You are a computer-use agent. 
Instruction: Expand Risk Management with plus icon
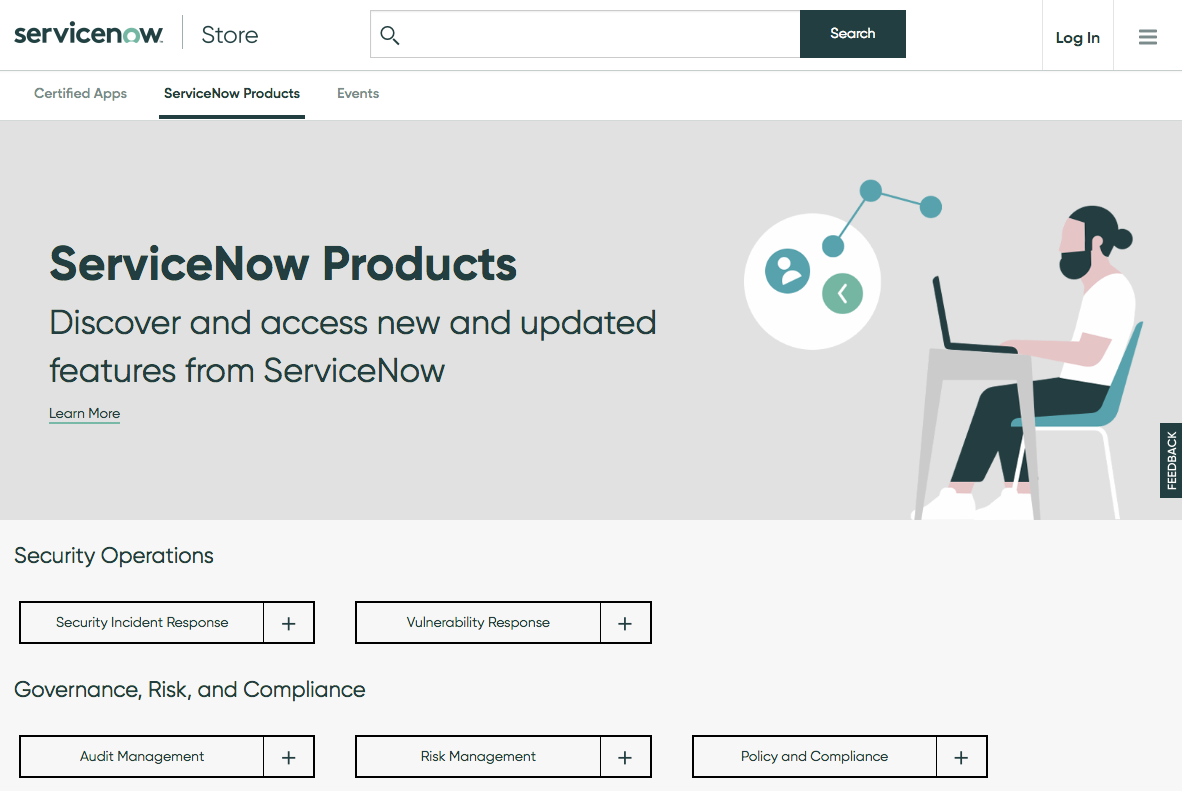point(625,757)
